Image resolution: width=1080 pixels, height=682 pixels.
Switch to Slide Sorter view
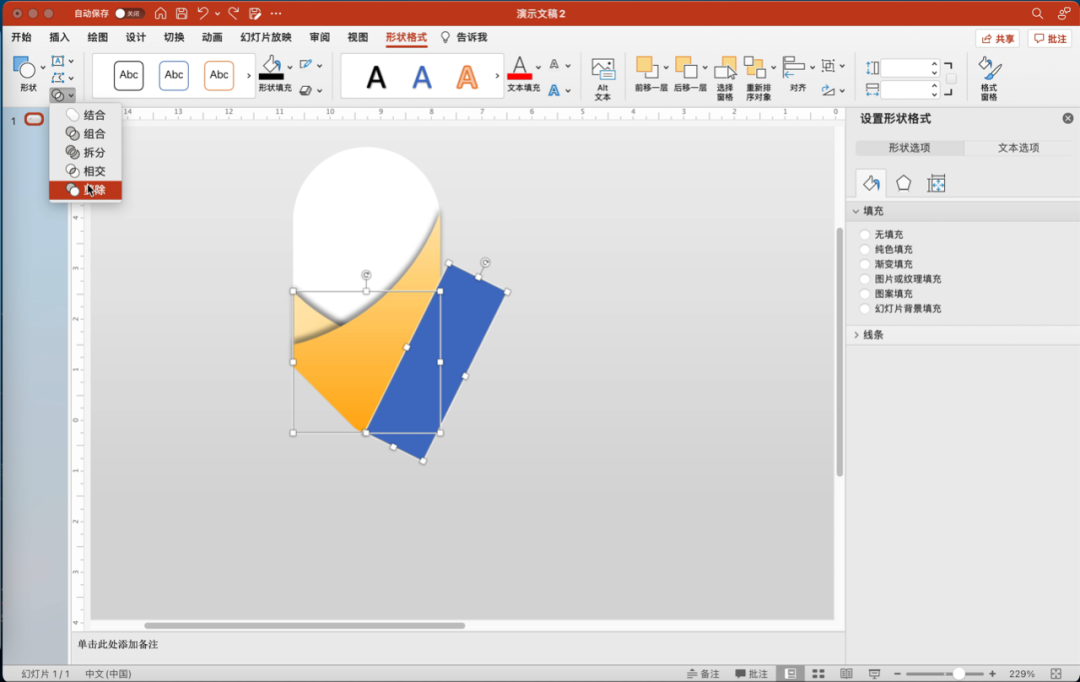tap(818, 673)
